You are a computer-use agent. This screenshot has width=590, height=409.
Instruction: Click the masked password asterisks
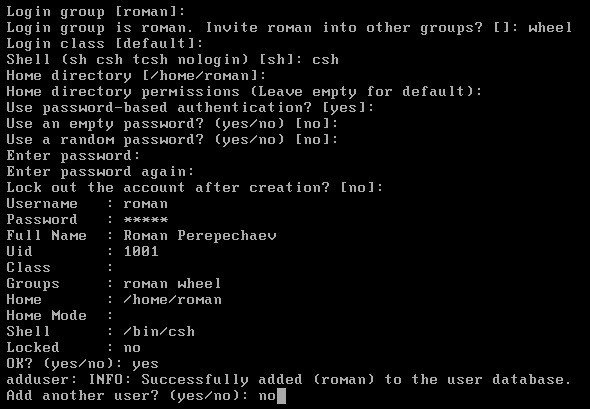(x=146, y=219)
